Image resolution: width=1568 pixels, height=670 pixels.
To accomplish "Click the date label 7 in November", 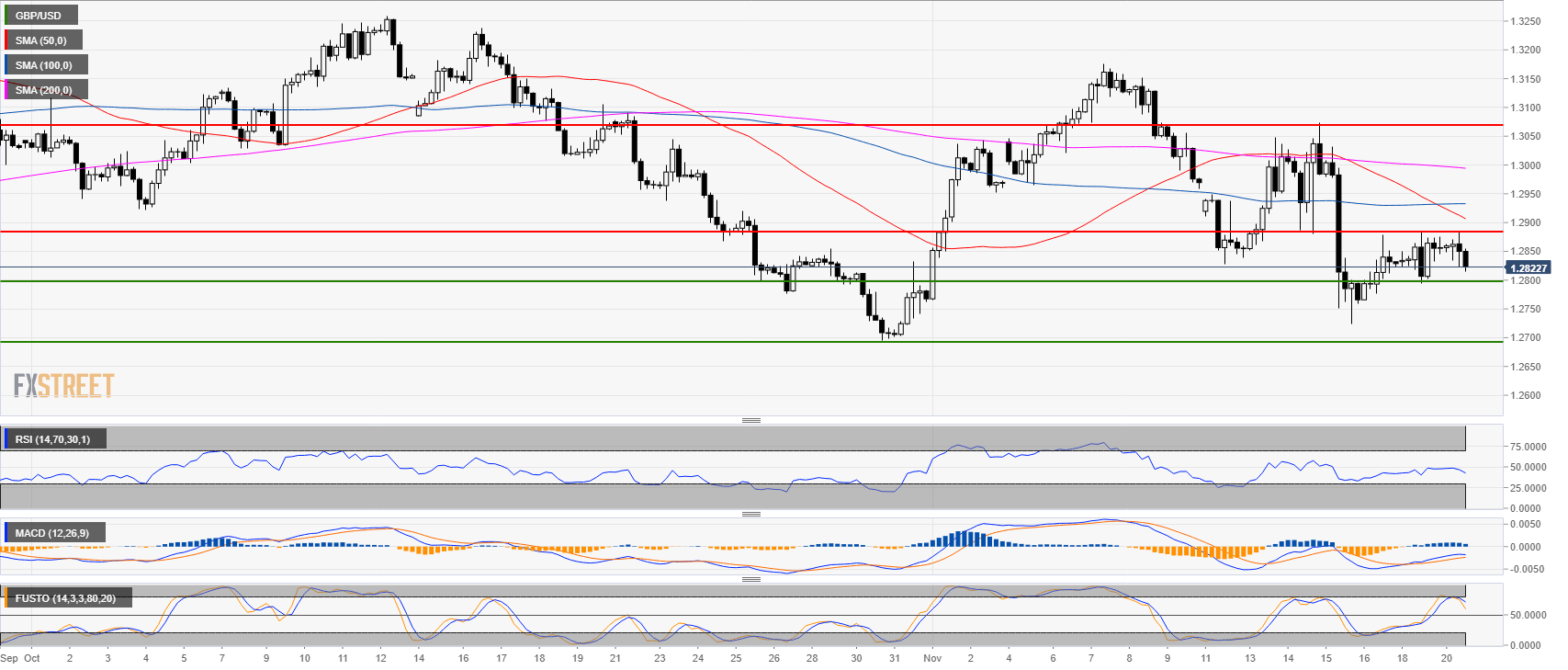I will pos(1091,658).
